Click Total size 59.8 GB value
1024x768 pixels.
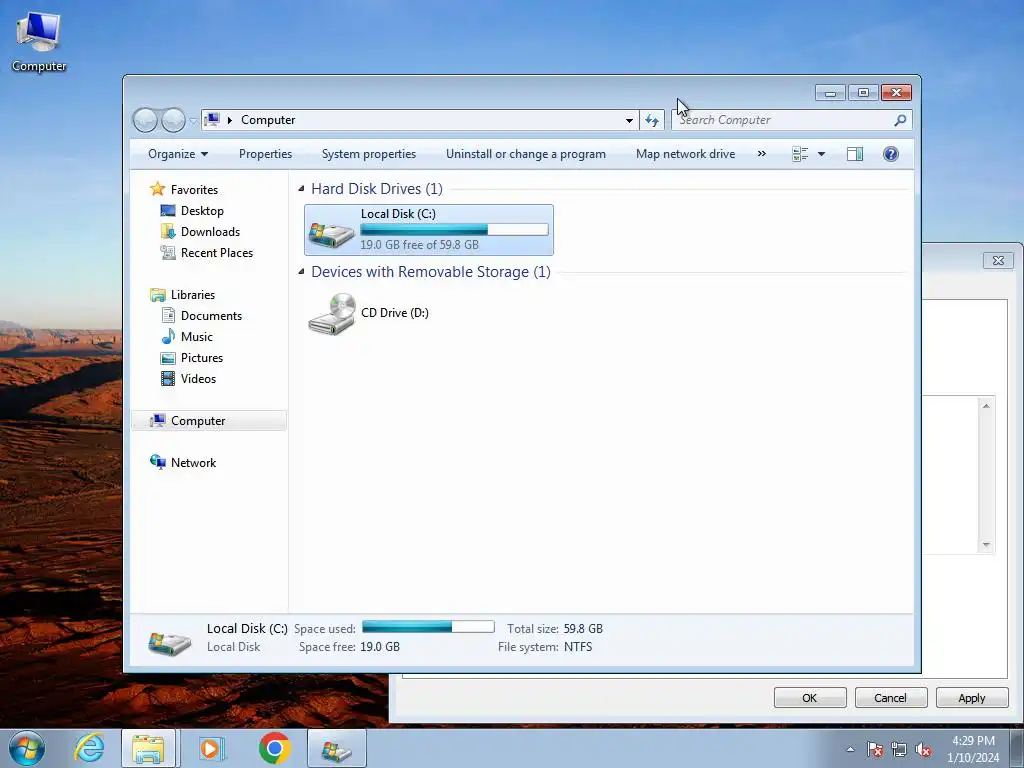pos(583,629)
